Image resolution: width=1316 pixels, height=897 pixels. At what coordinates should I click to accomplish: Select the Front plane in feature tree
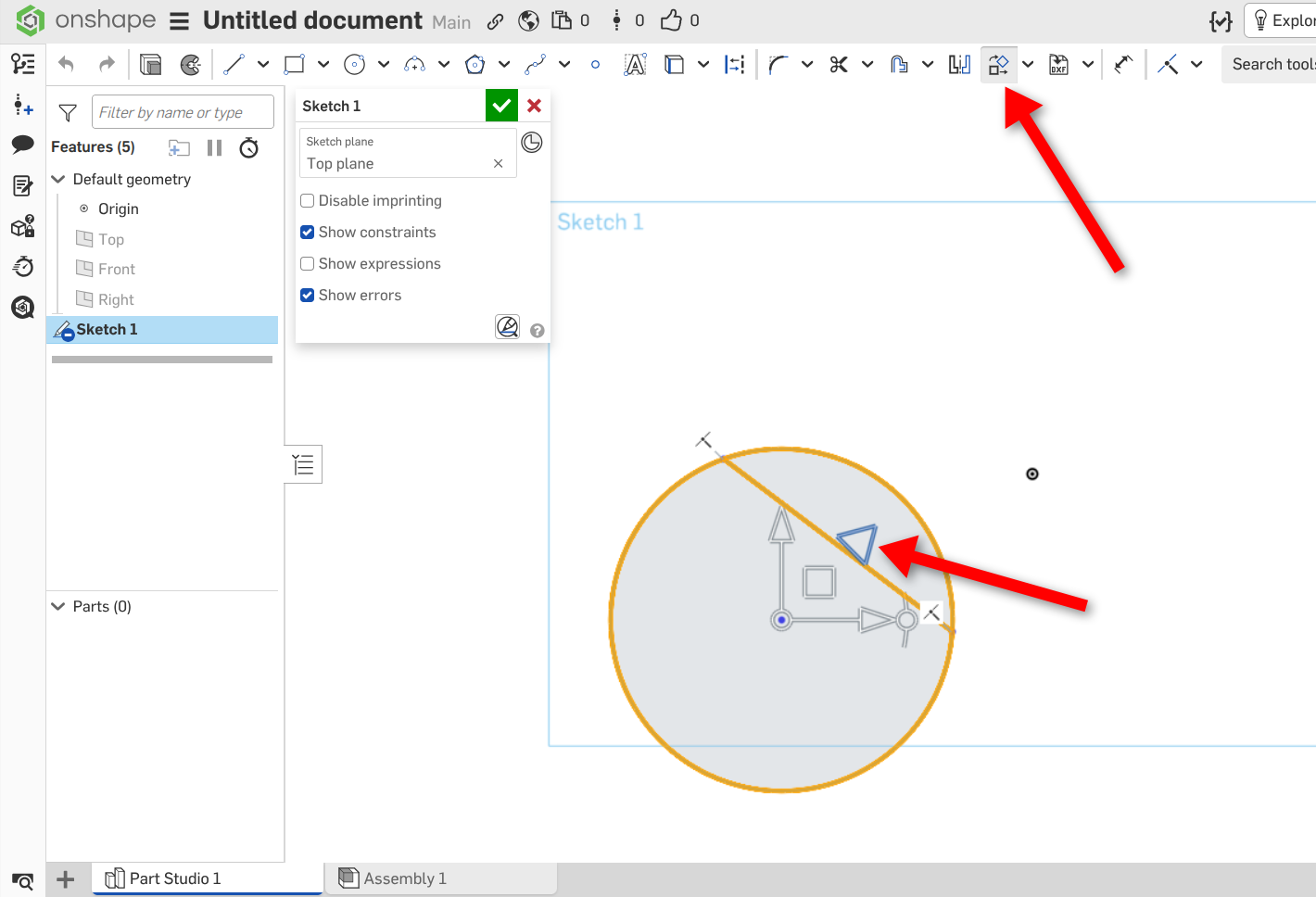coord(117,269)
